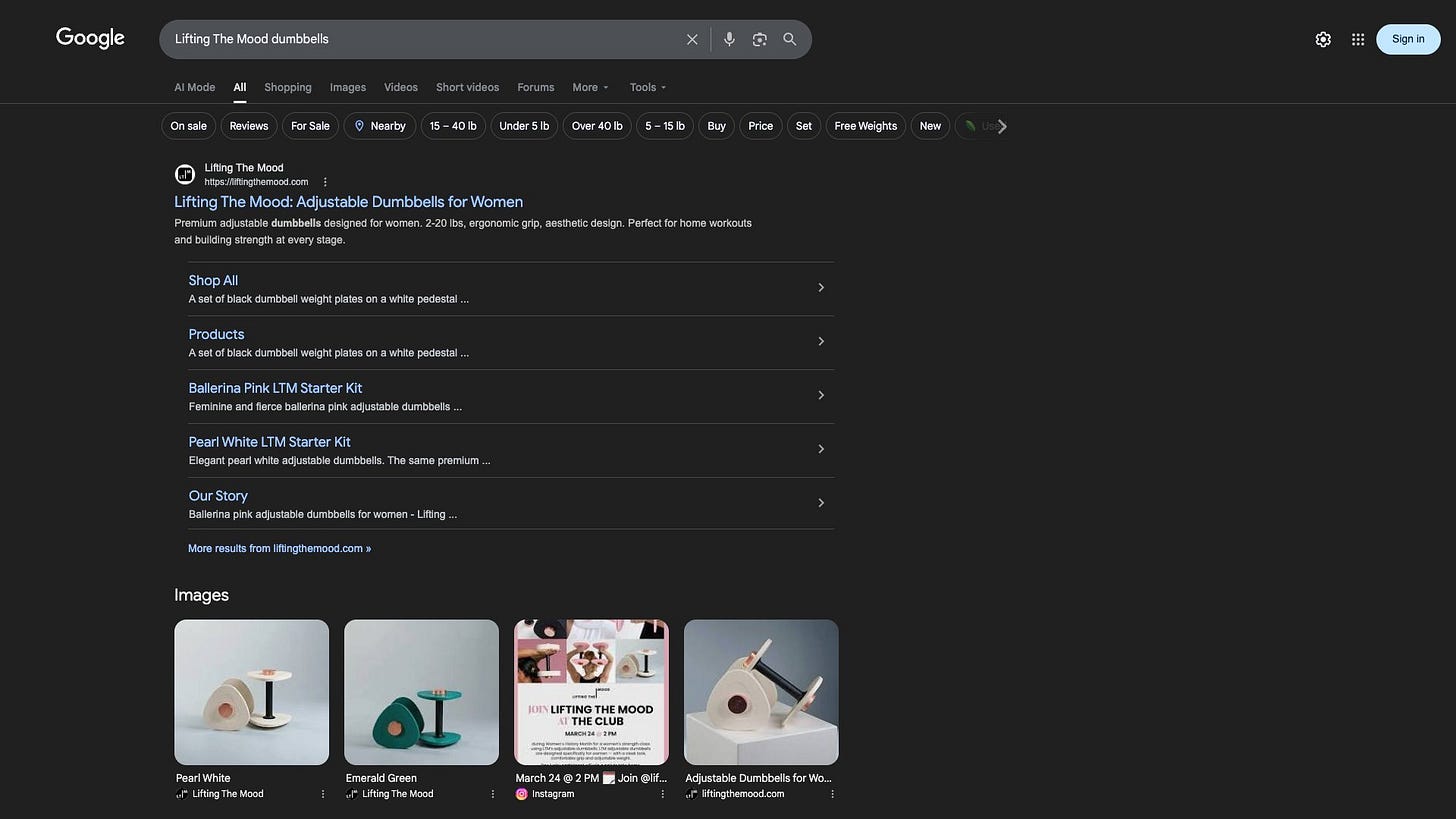Open the Adjustable Dumbbells for Women thumbnail

pyautogui.click(x=762, y=692)
